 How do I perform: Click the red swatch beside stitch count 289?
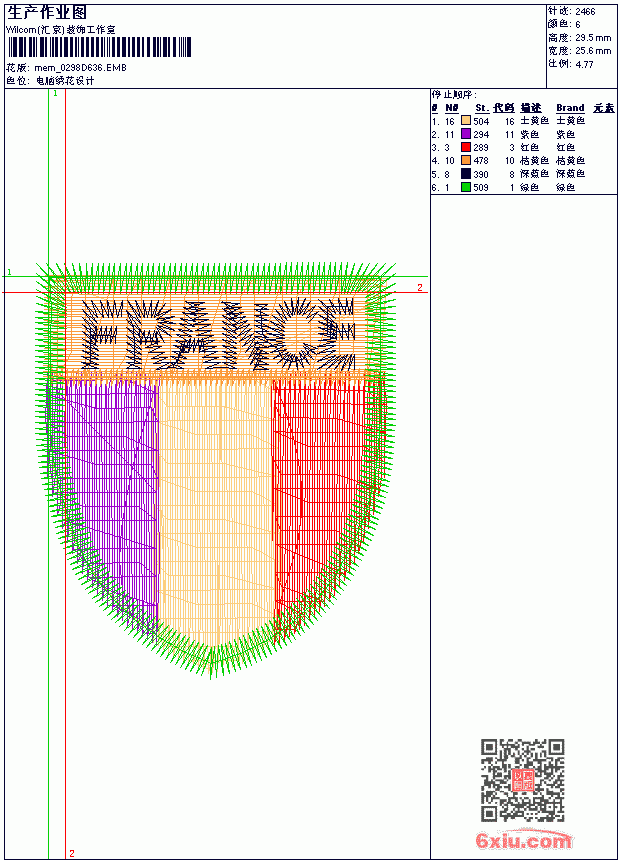[x=466, y=147]
